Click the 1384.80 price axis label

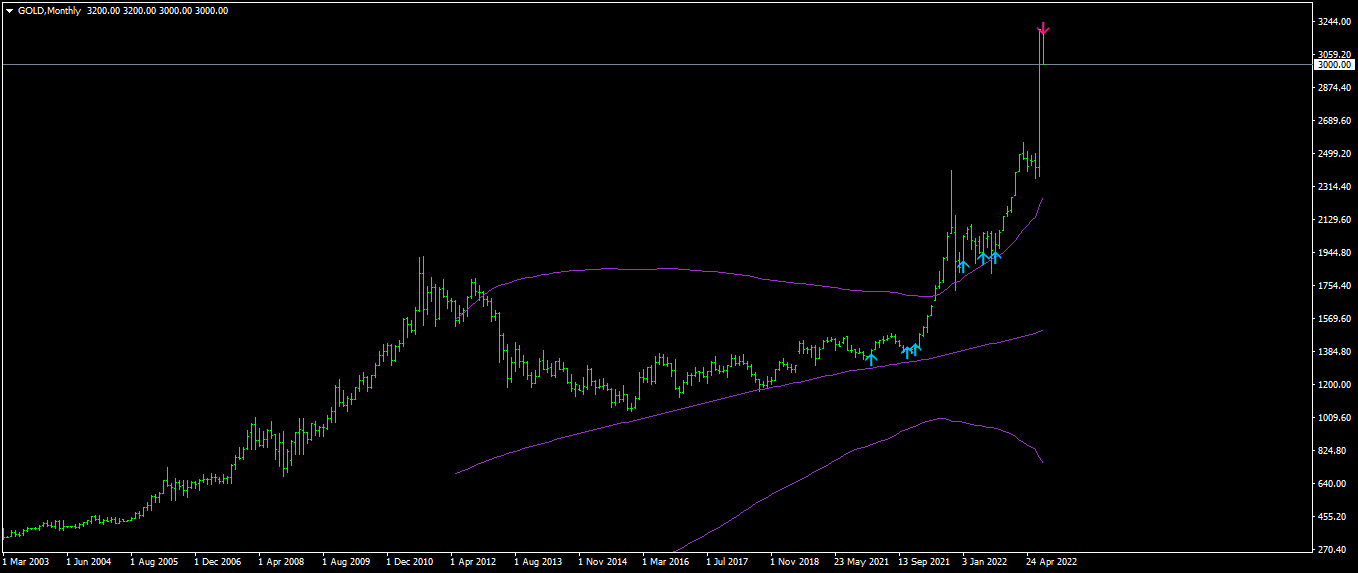1335,352
